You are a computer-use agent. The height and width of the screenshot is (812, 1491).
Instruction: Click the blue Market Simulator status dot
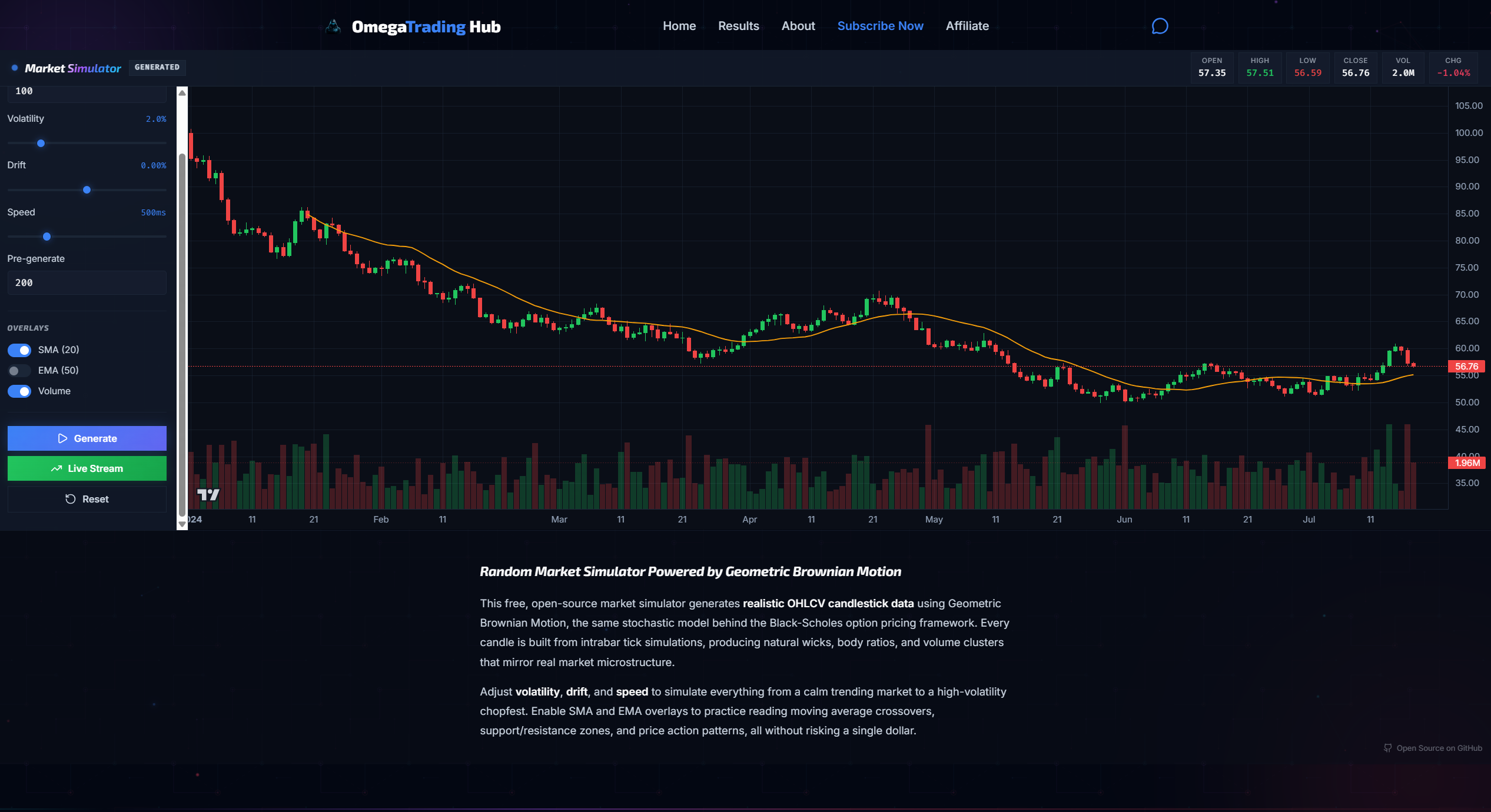click(15, 68)
